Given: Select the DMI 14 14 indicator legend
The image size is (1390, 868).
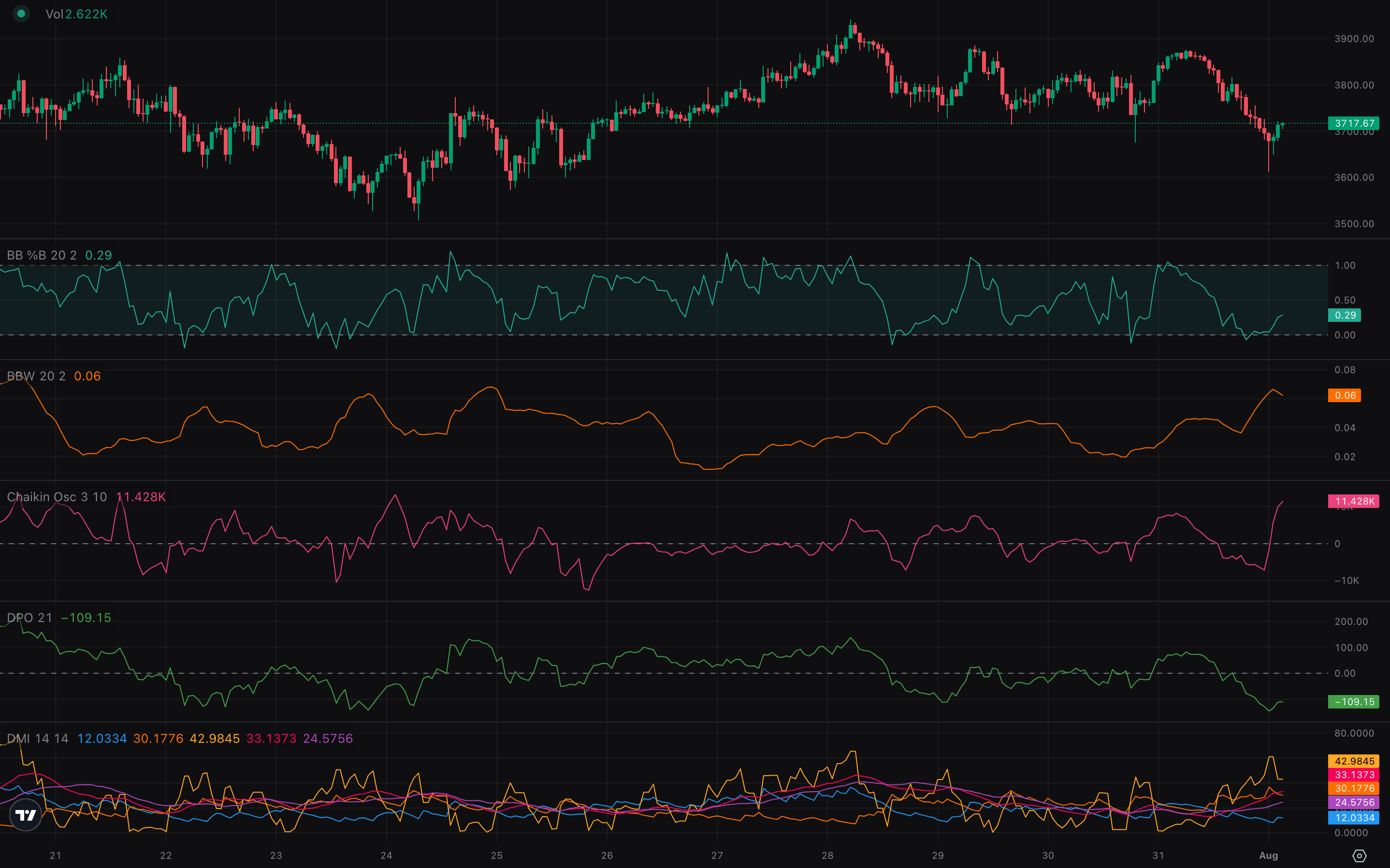Looking at the screenshot, I should 37,739.
